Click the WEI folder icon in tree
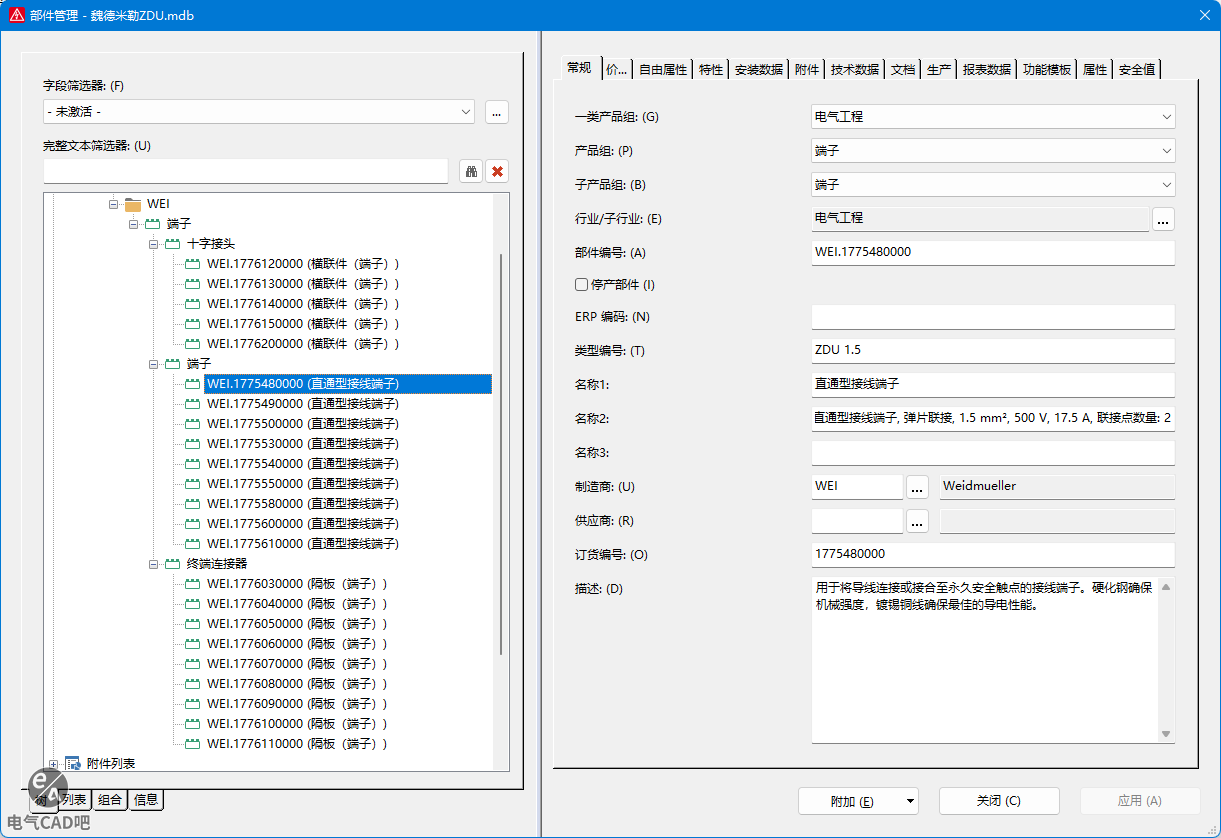Viewport: 1221px width, 838px height. click(133, 204)
